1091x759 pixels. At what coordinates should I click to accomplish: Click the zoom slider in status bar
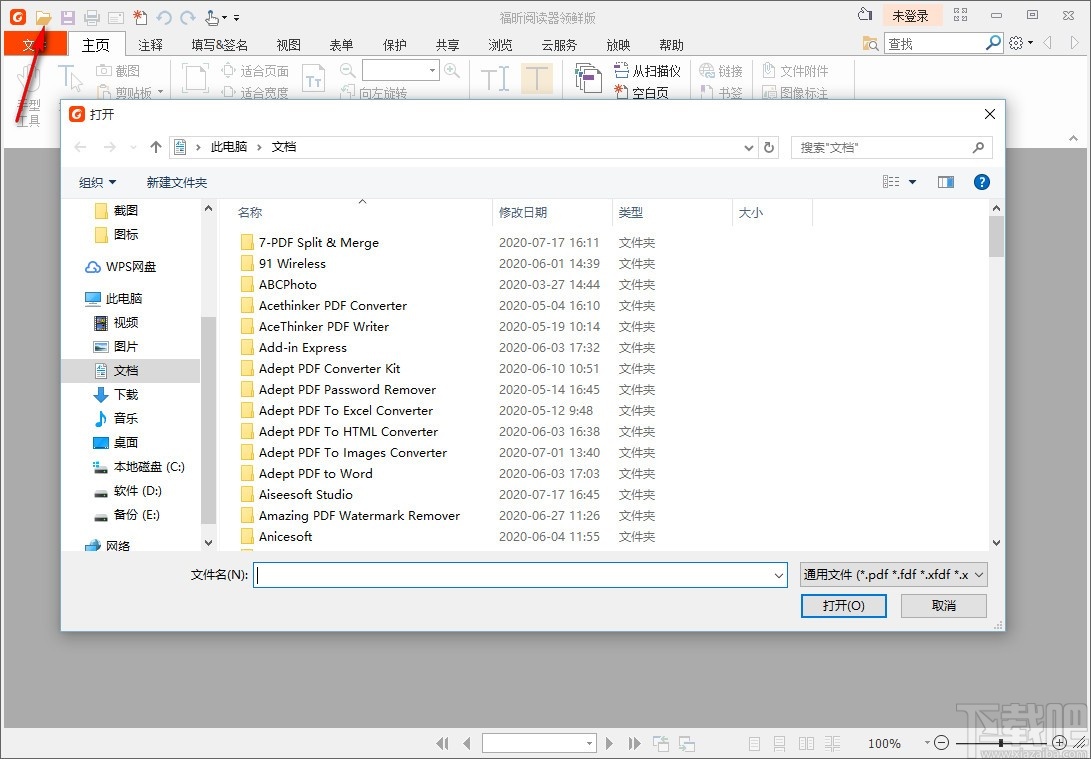pyautogui.click(x=1001, y=743)
